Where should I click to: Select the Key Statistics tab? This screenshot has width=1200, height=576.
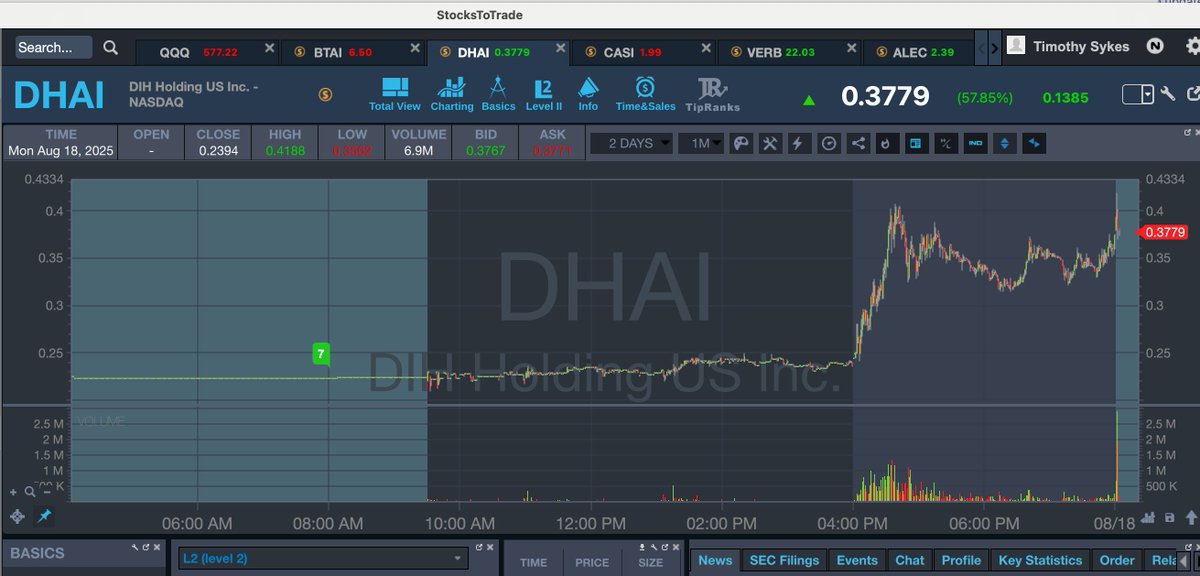tap(1040, 560)
